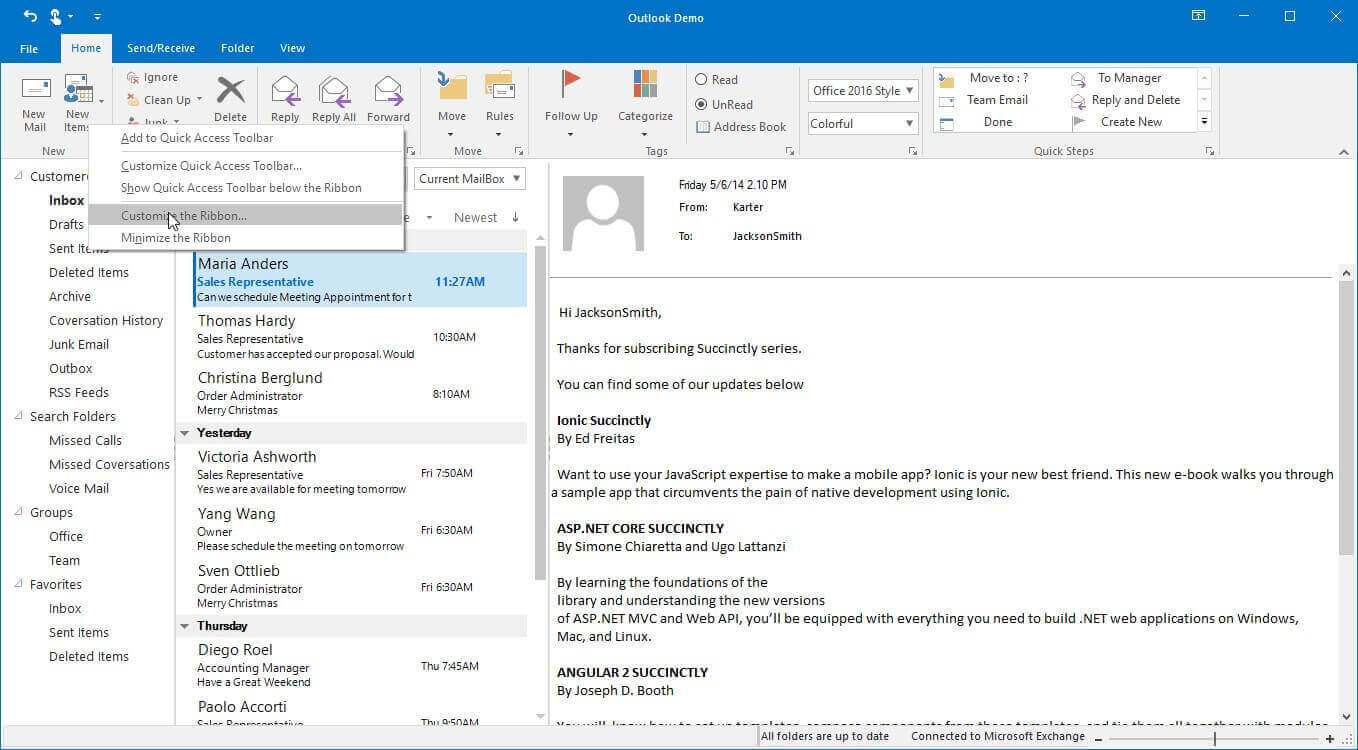The image size is (1358, 750).
Task: Open the Missed Calls search folder
Action: pyautogui.click(x=85, y=441)
